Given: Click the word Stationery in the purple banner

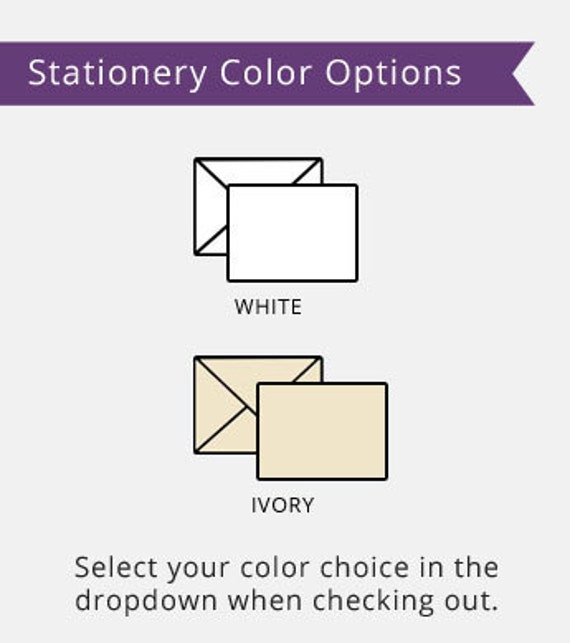Looking at the screenshot, I should [117, 73].
